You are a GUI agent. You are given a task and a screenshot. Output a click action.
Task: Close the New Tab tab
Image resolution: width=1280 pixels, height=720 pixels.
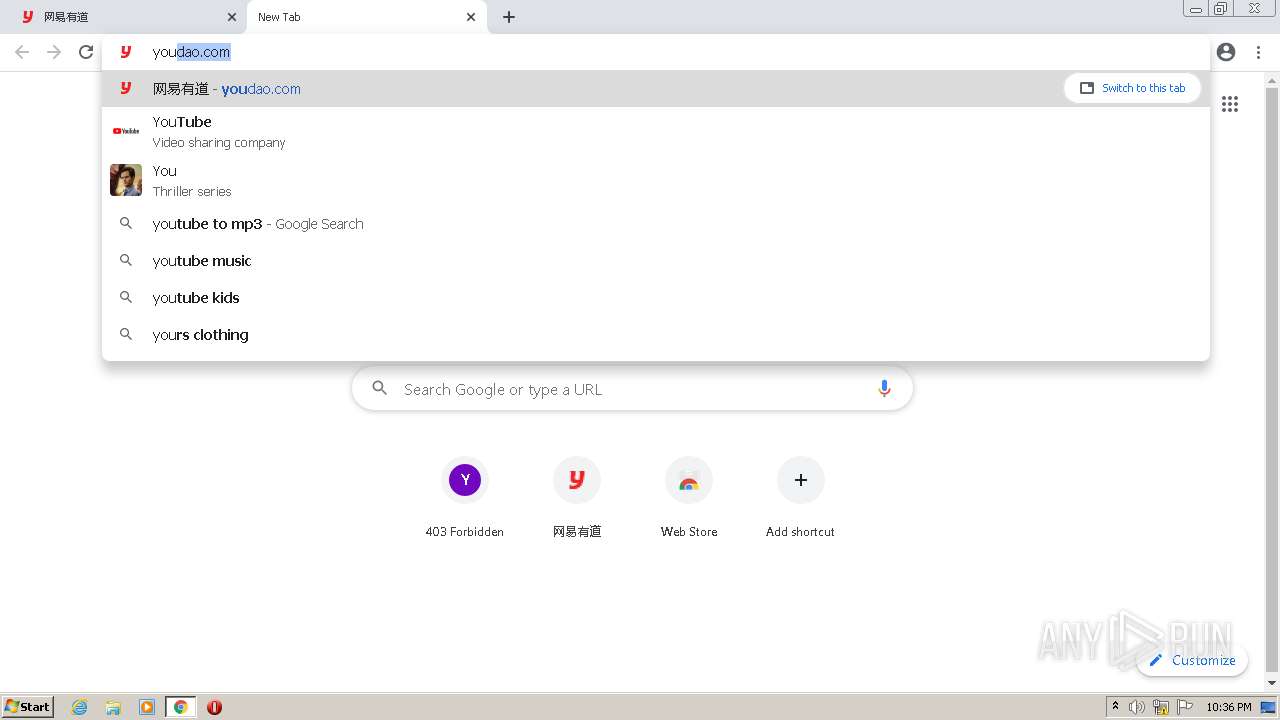point(471,17)
